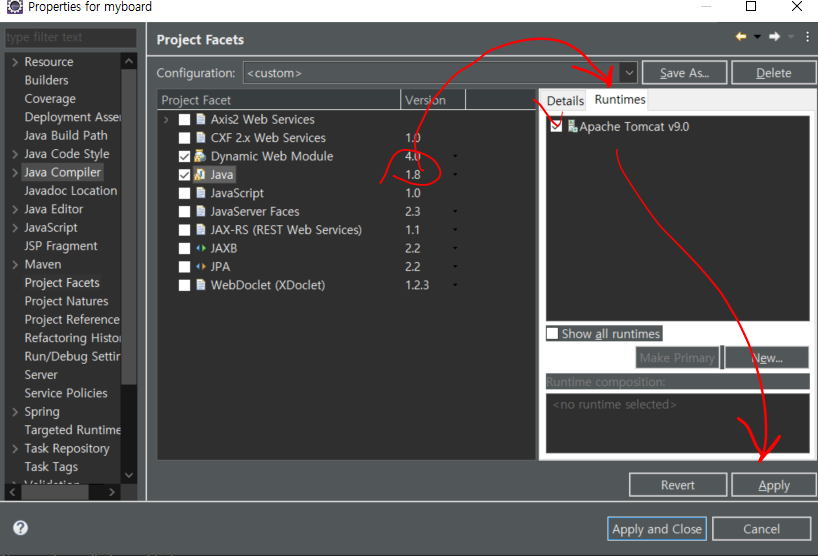Switch to the Details tab
This screenshot has width=818, height=556.
pos(565,101)
